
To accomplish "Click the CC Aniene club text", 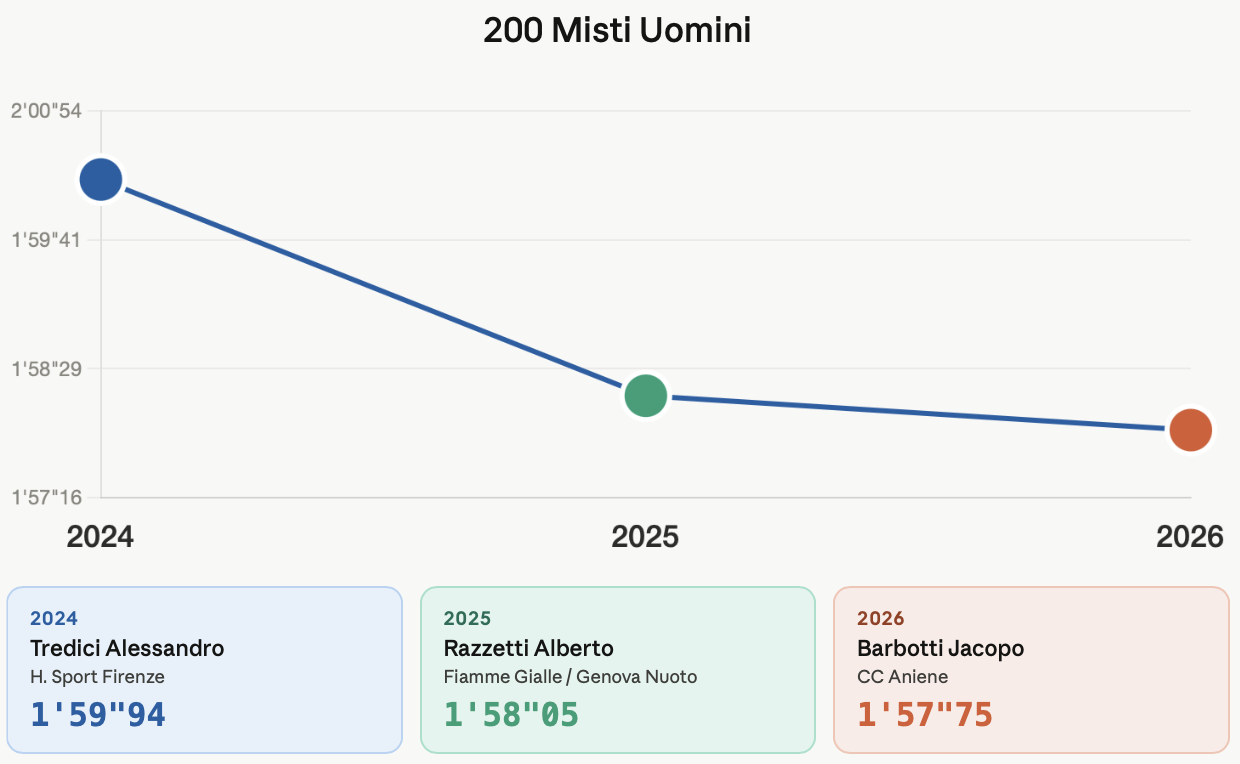I will pos(902,677).
